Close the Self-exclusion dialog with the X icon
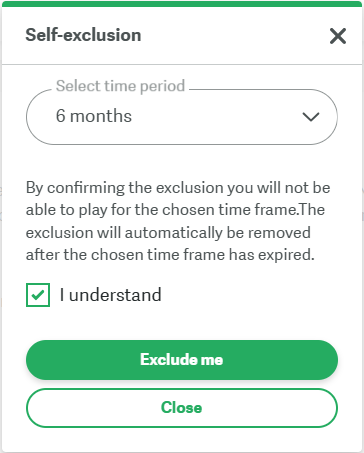The image size is (364, 453). pos(338,36)
